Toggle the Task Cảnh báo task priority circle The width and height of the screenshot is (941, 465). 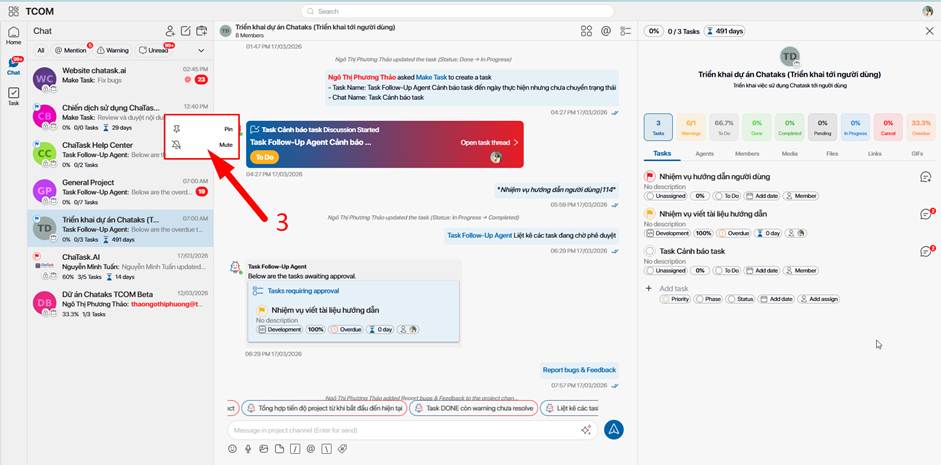[x=649, y=251]
